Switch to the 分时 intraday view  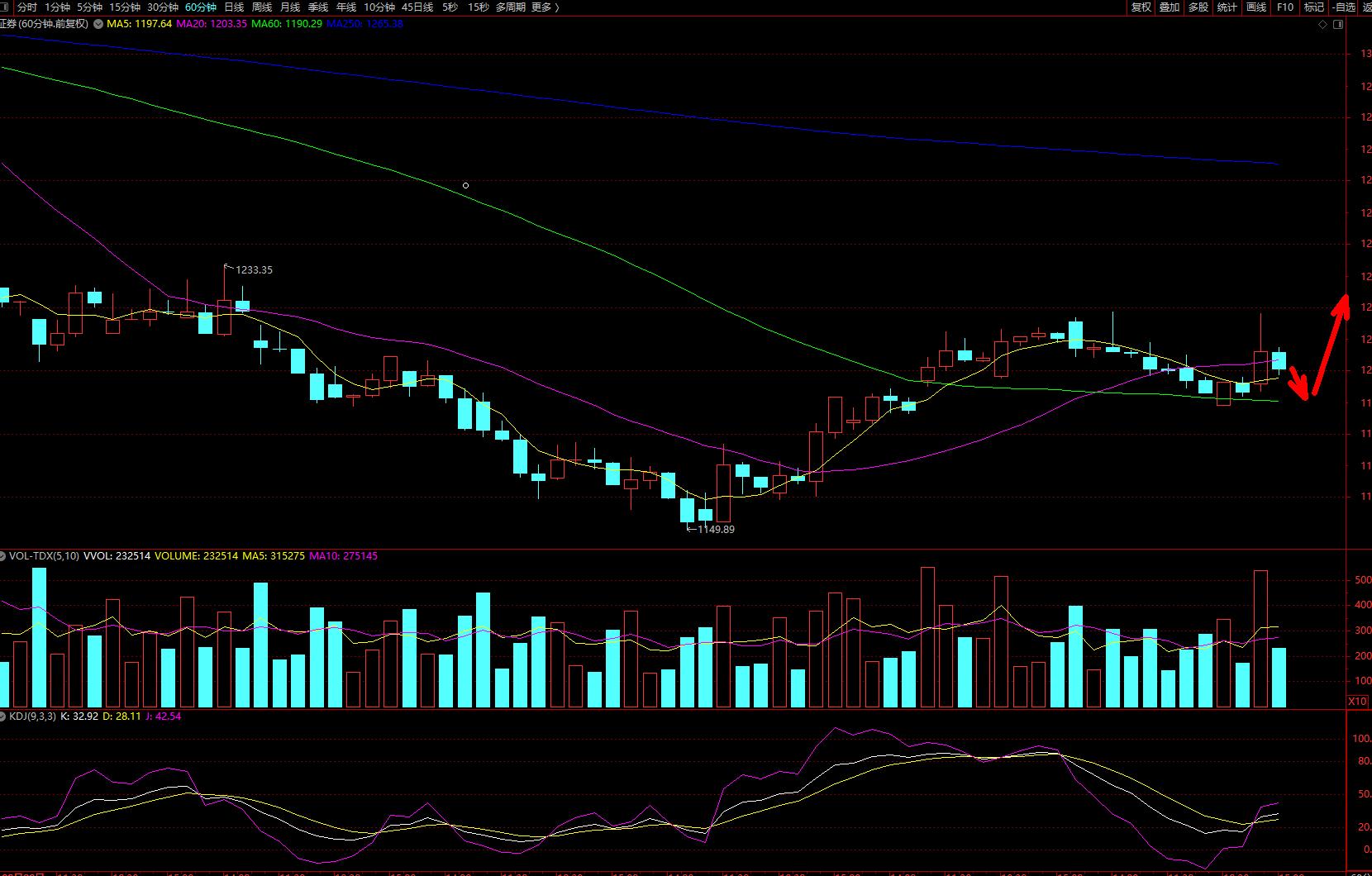point(27,7)
